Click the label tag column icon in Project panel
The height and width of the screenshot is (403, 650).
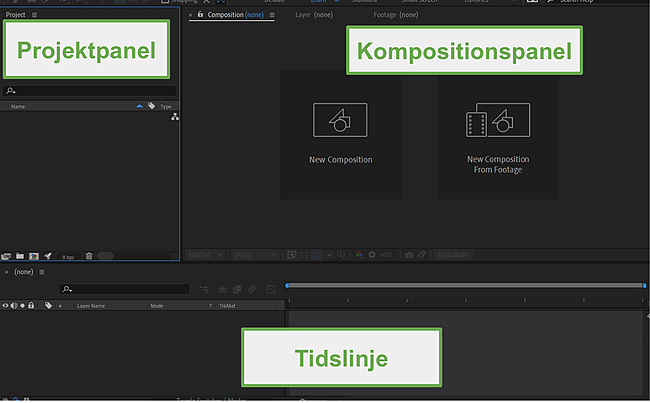pos(151,106)
